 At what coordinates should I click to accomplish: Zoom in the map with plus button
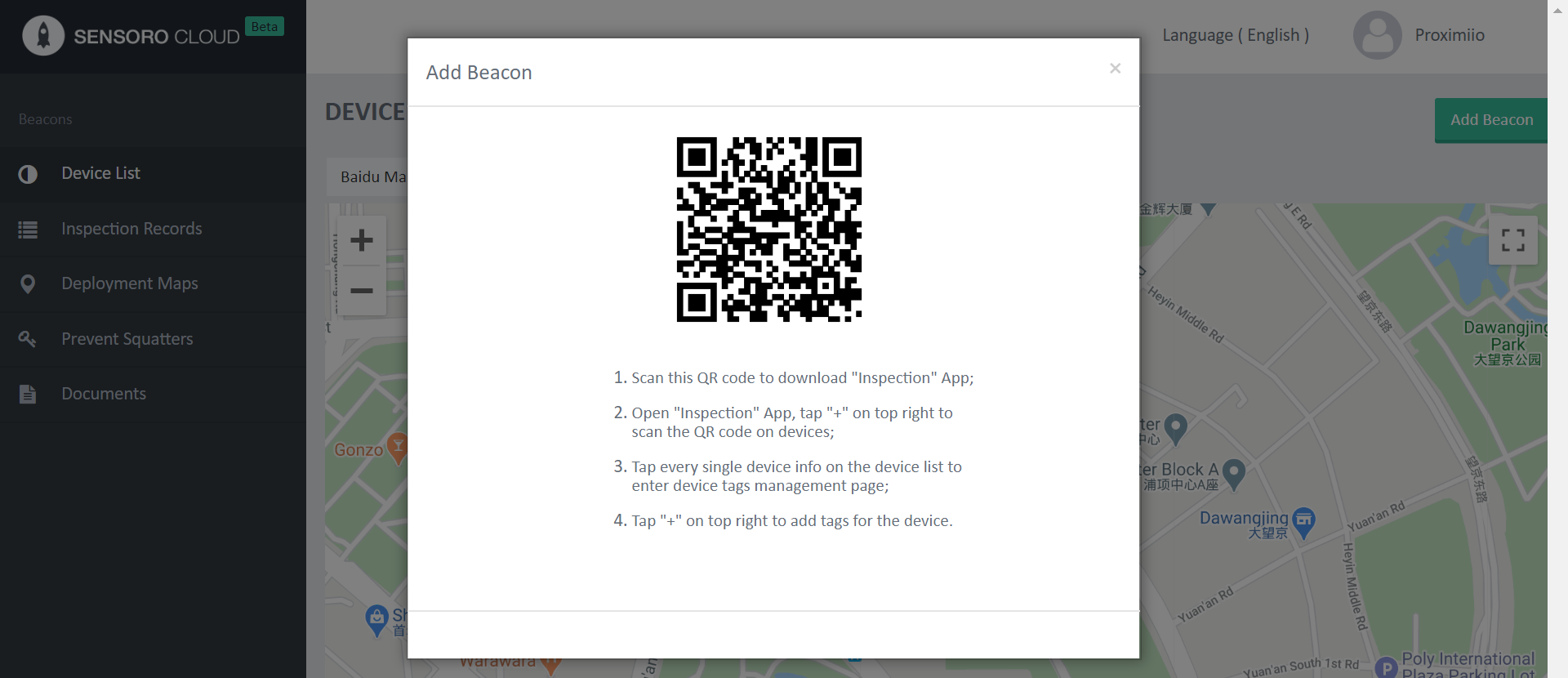coord(362,240)
